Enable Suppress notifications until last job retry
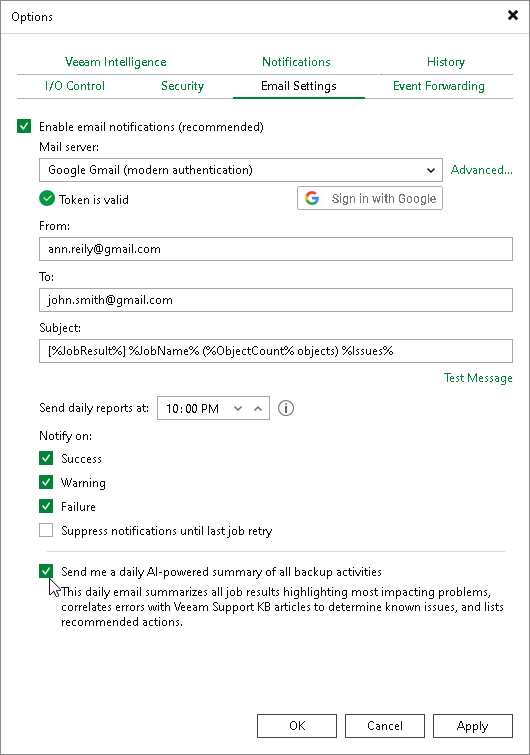The height and width of the screenshot is (755, 530). (46, 531)
